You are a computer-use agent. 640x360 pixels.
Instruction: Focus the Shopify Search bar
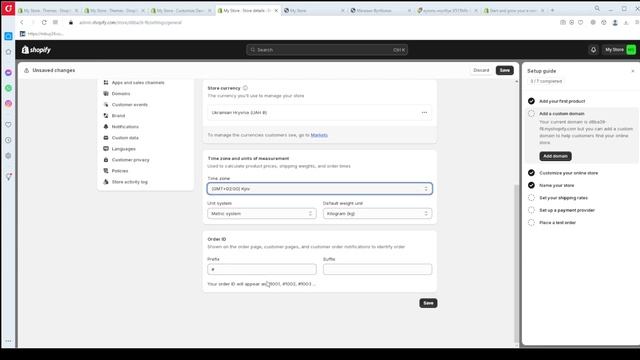coord(327,50)
